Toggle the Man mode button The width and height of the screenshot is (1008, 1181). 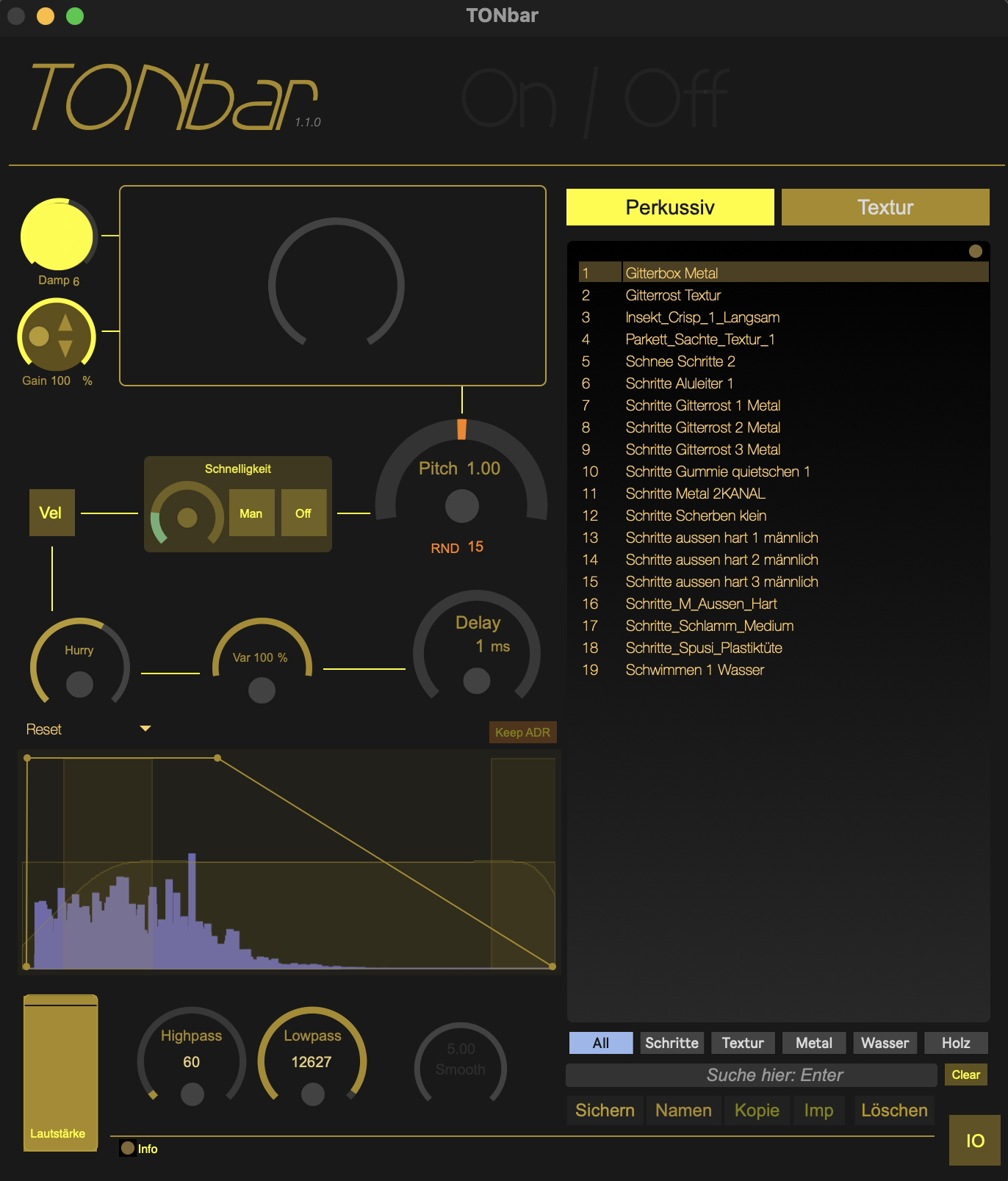point(251,513)
